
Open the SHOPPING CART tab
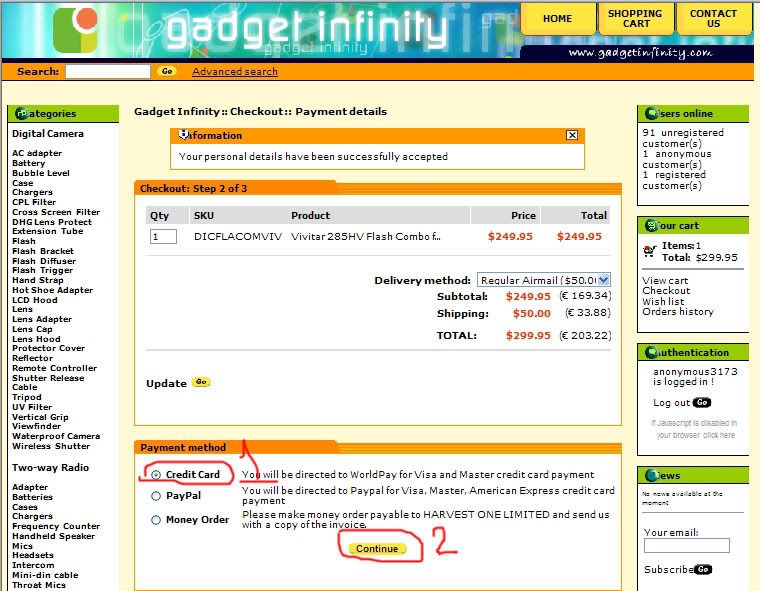(x=635, y=18)
